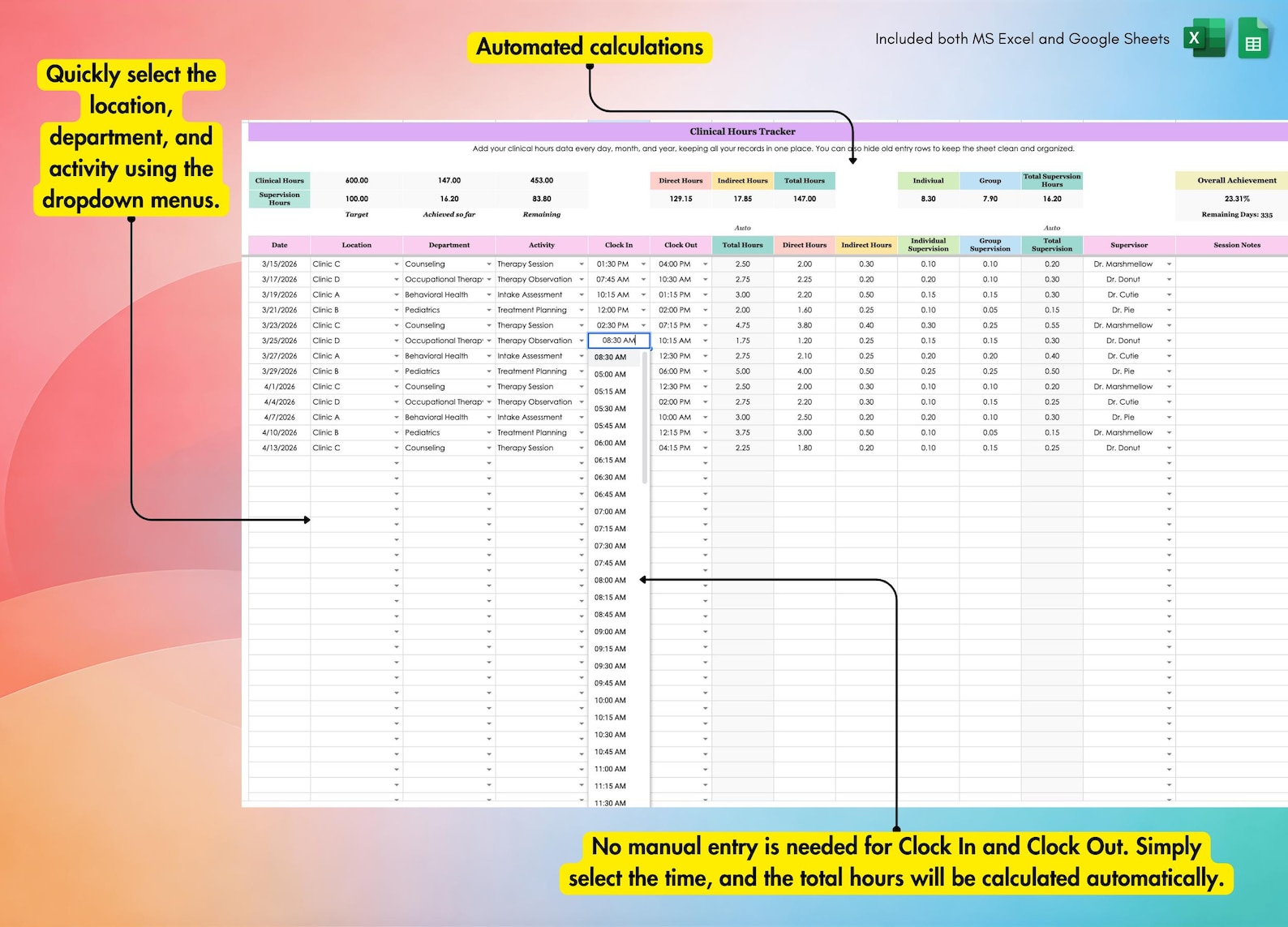Select the Clinical Hours Tracker title
This screenshot has width=1288, height=927.
pyautogui.click(x=742, y=131)
